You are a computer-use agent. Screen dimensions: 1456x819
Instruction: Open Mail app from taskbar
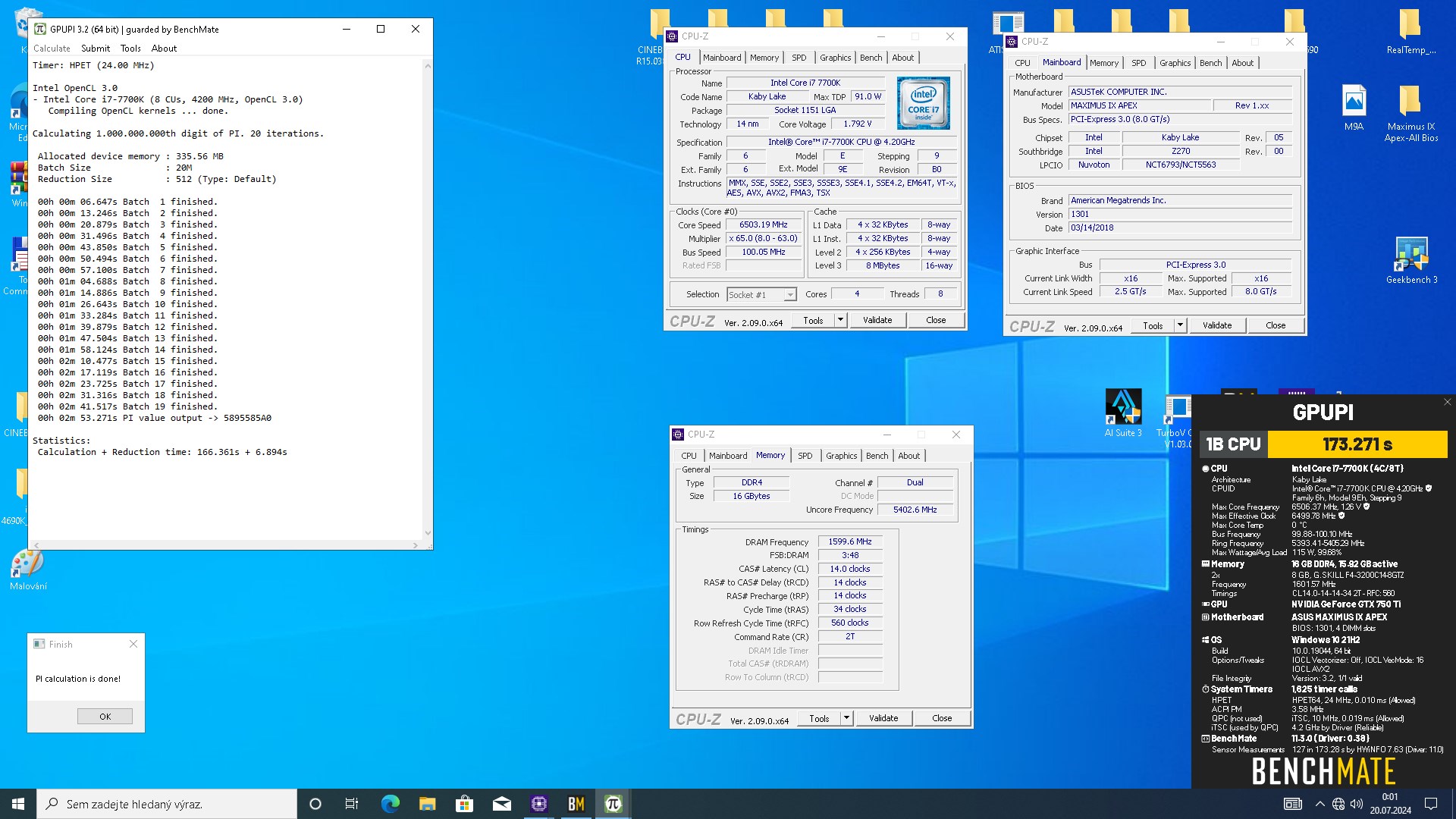point(501,804)
